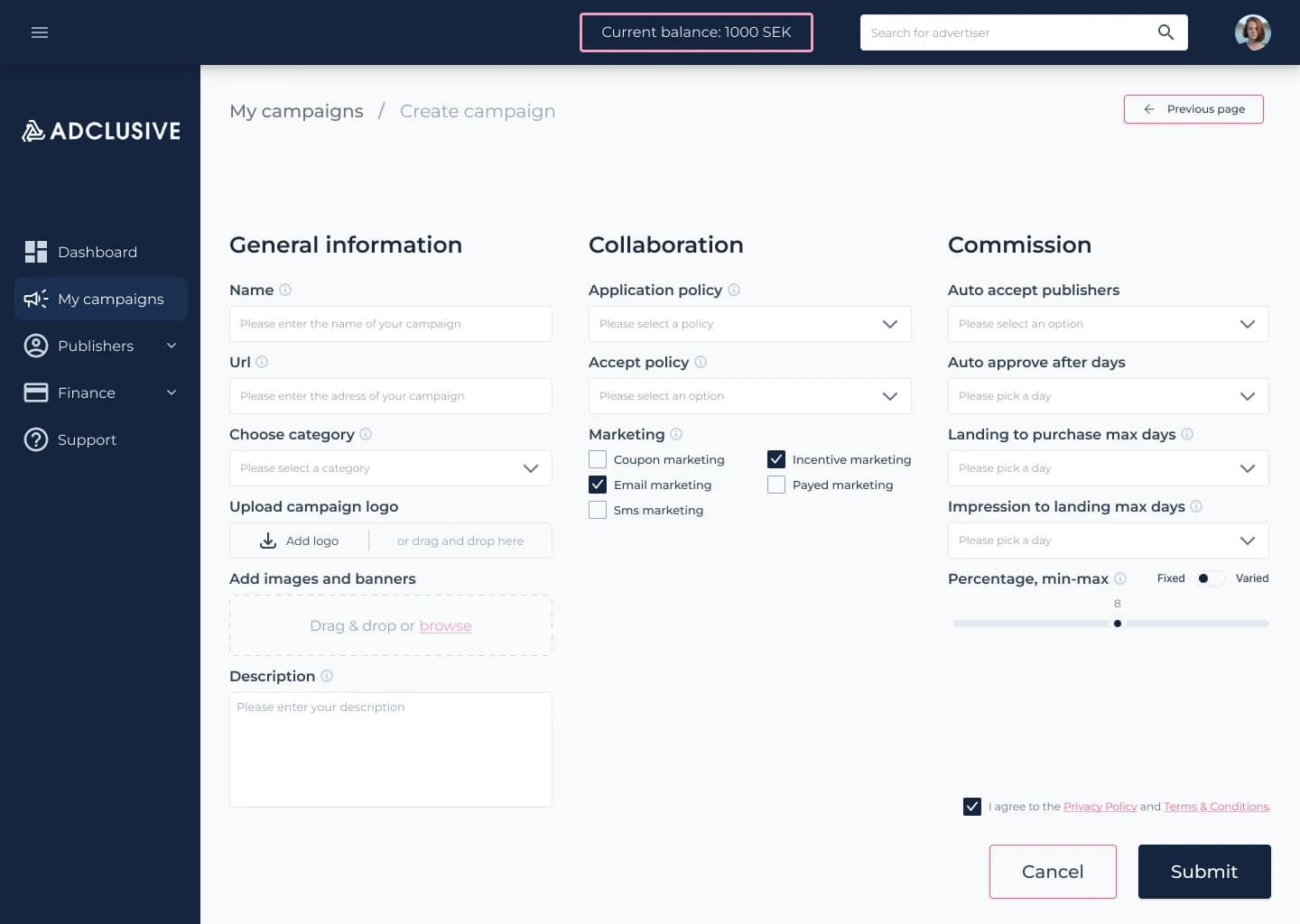Screen dimensions: 1300x924
Task: Click the Description text area
Action: [391, 750]
